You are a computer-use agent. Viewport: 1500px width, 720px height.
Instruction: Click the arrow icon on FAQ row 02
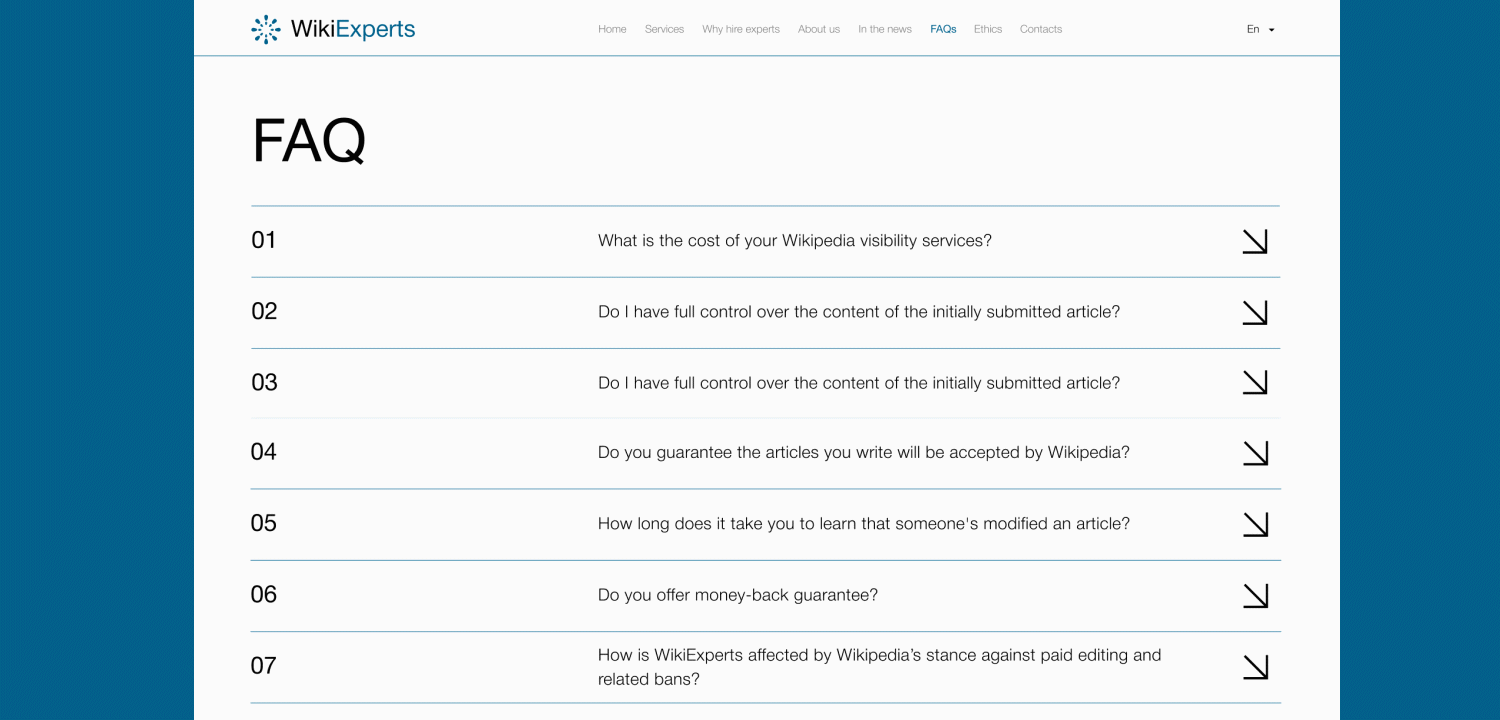coord(1255,312)
